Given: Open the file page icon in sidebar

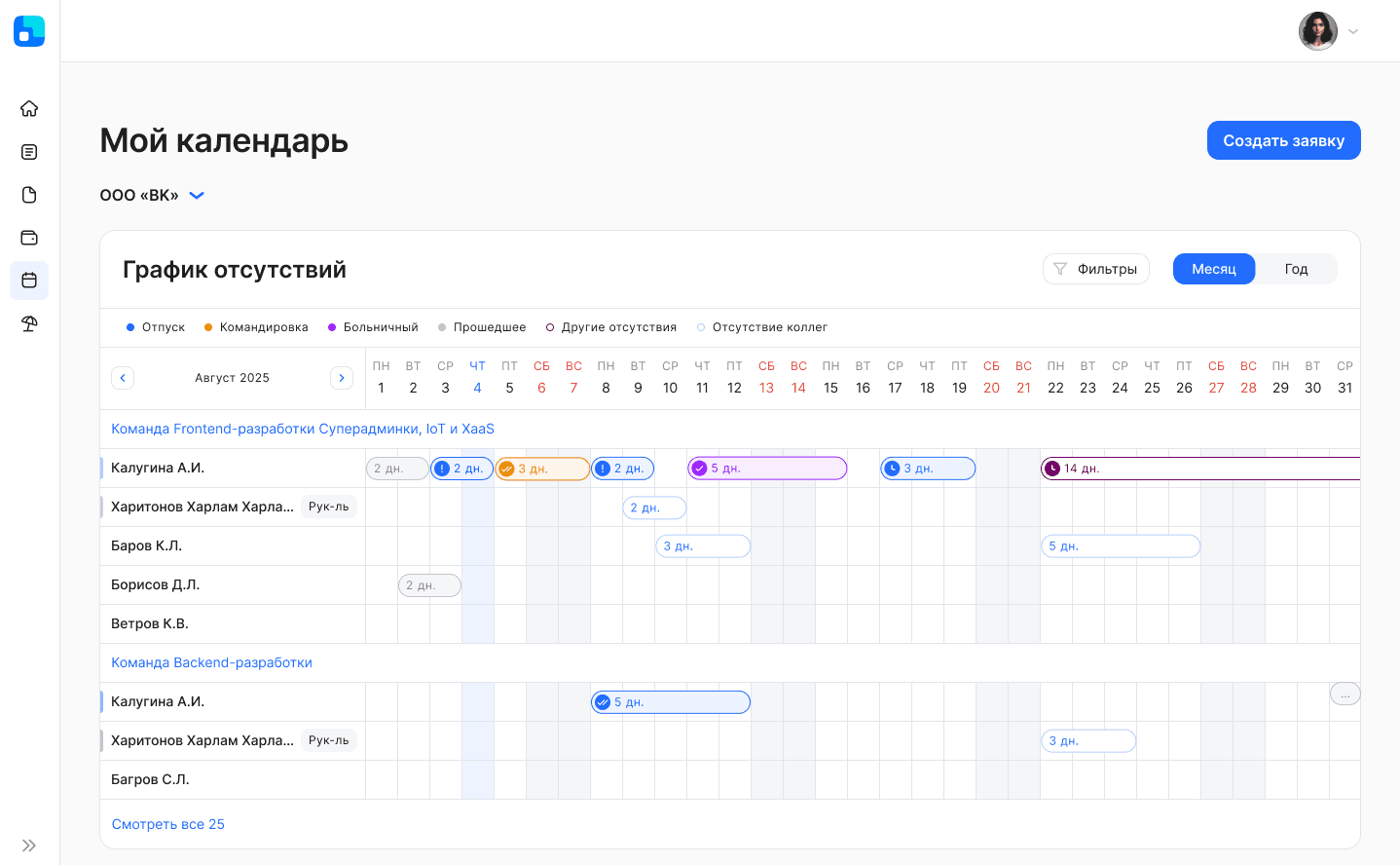Looking at the screenshot, I should click(x=29, y=195).
